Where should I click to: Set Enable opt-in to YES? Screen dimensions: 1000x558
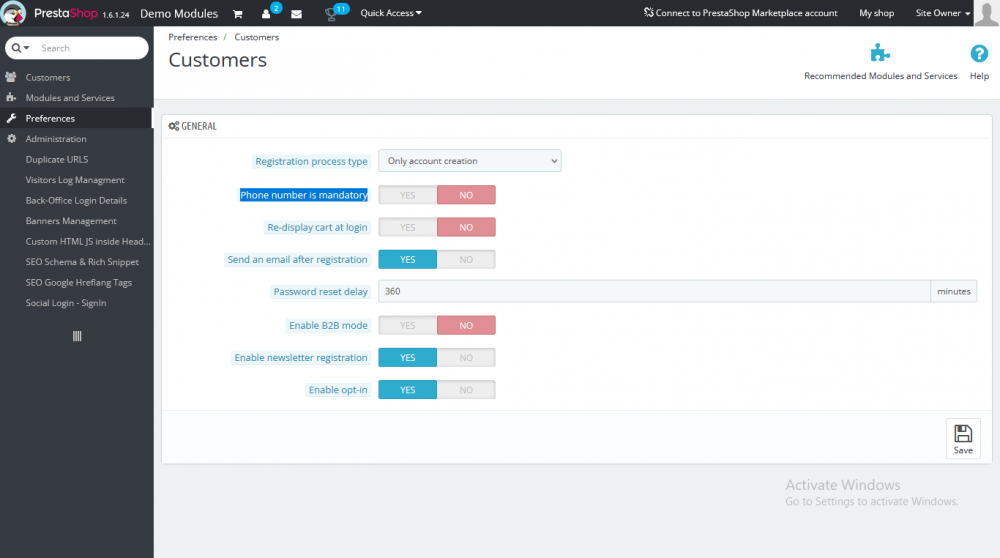click(x=408, y=390)
